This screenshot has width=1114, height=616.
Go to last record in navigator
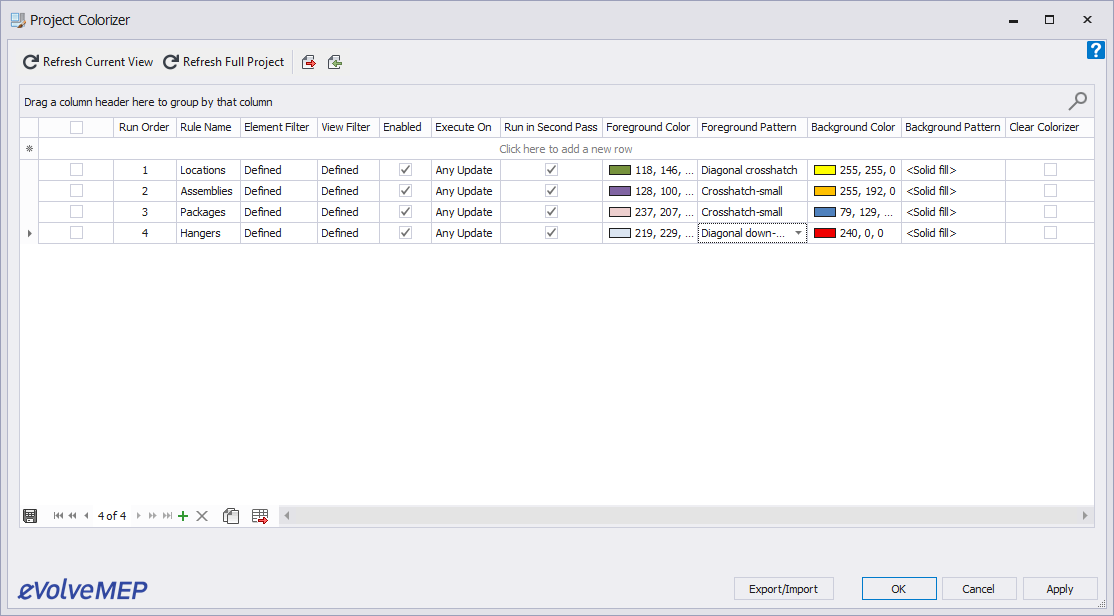(168, 516)
